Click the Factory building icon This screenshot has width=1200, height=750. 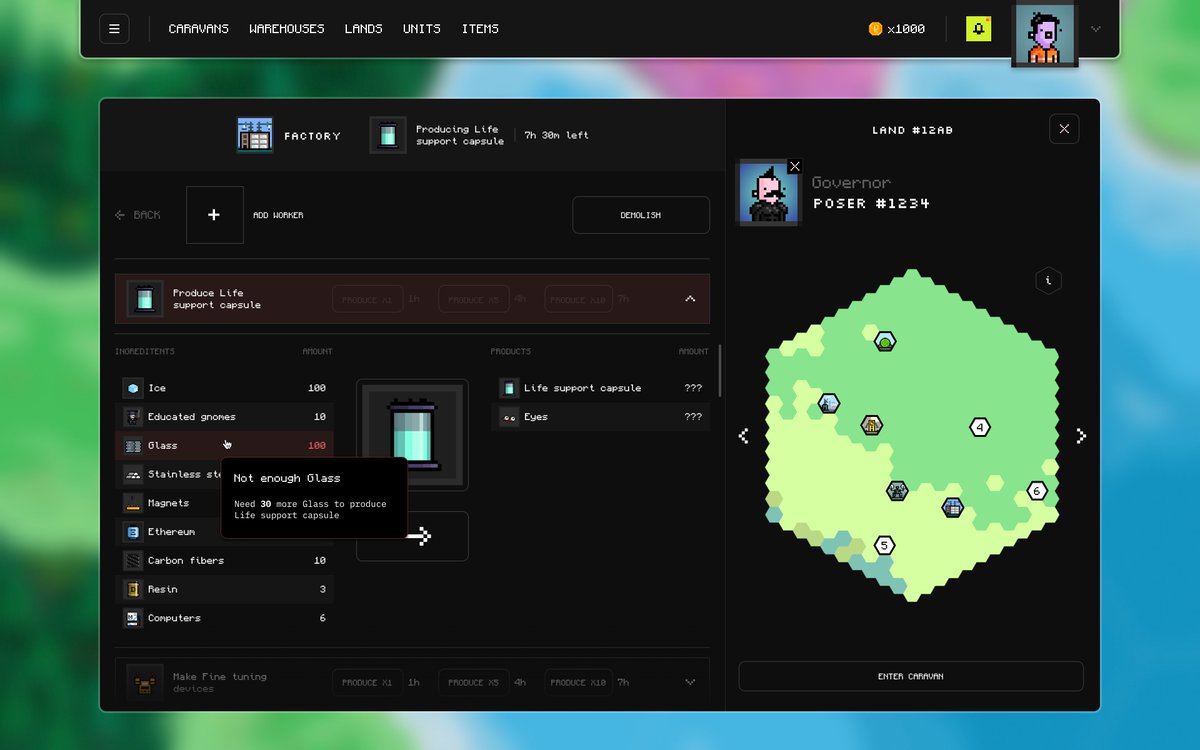point(255,135)
